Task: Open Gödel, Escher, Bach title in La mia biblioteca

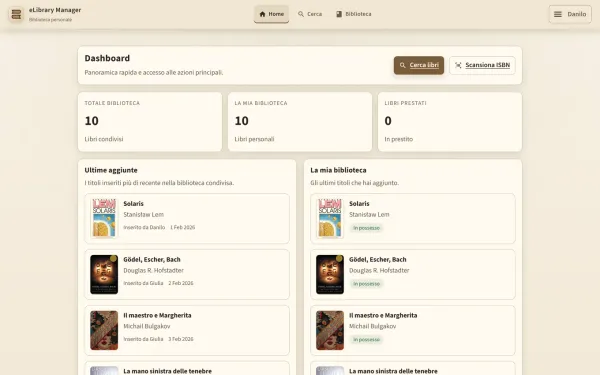Action: click(x=378, y=259)
